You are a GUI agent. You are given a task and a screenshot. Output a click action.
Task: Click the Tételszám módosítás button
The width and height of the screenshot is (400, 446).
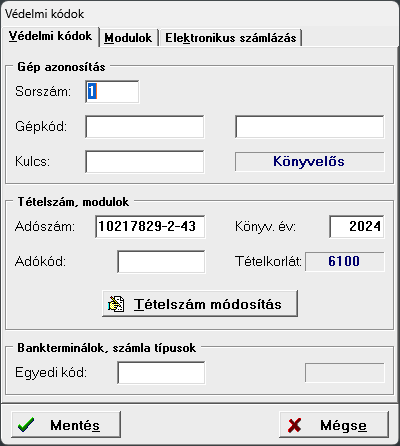pyautogui.click(x=200, y=304)
